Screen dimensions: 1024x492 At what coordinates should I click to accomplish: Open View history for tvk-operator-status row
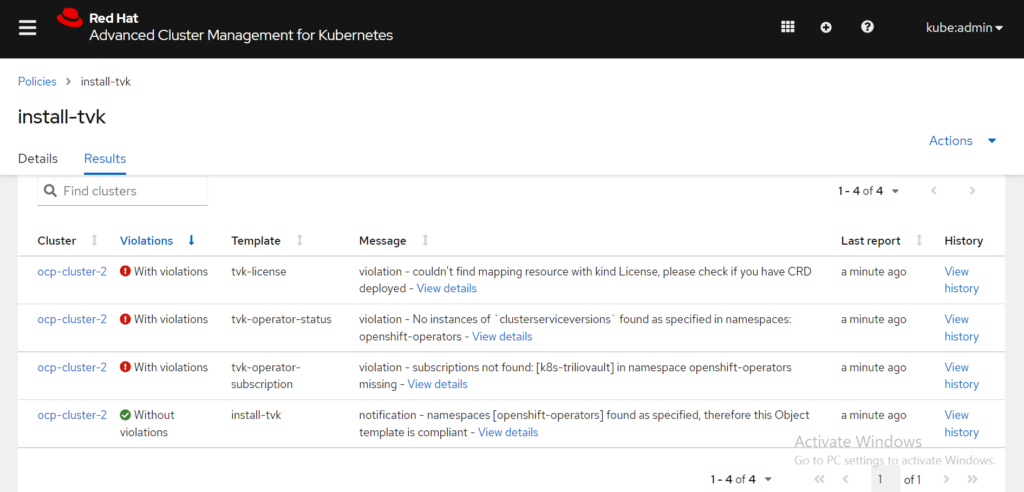pos(961,328)
